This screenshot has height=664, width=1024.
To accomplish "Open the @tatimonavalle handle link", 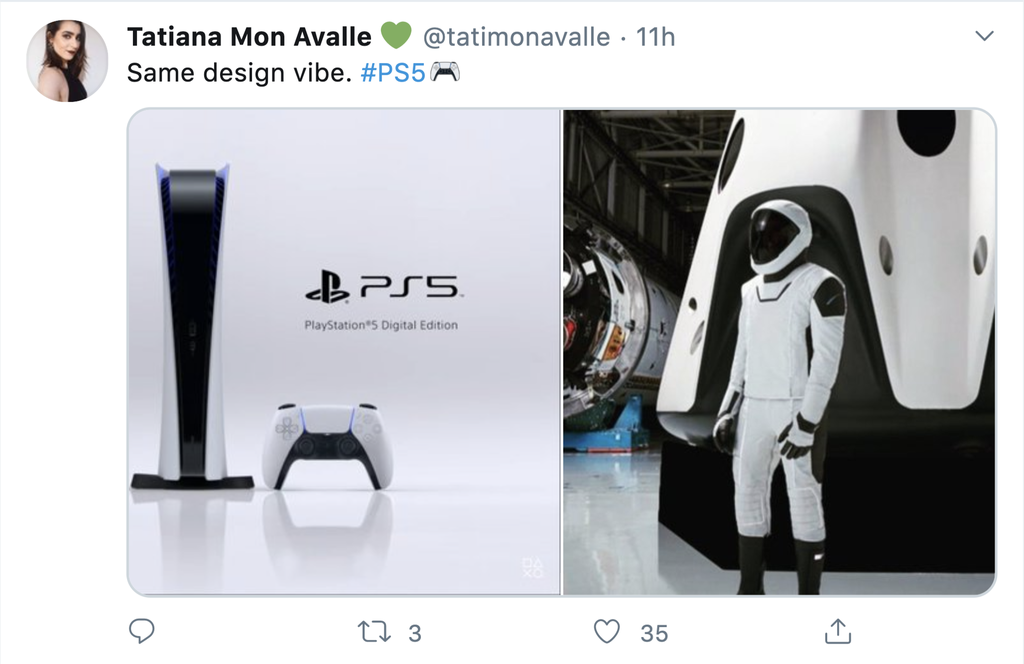I will (x=516, y=37).
